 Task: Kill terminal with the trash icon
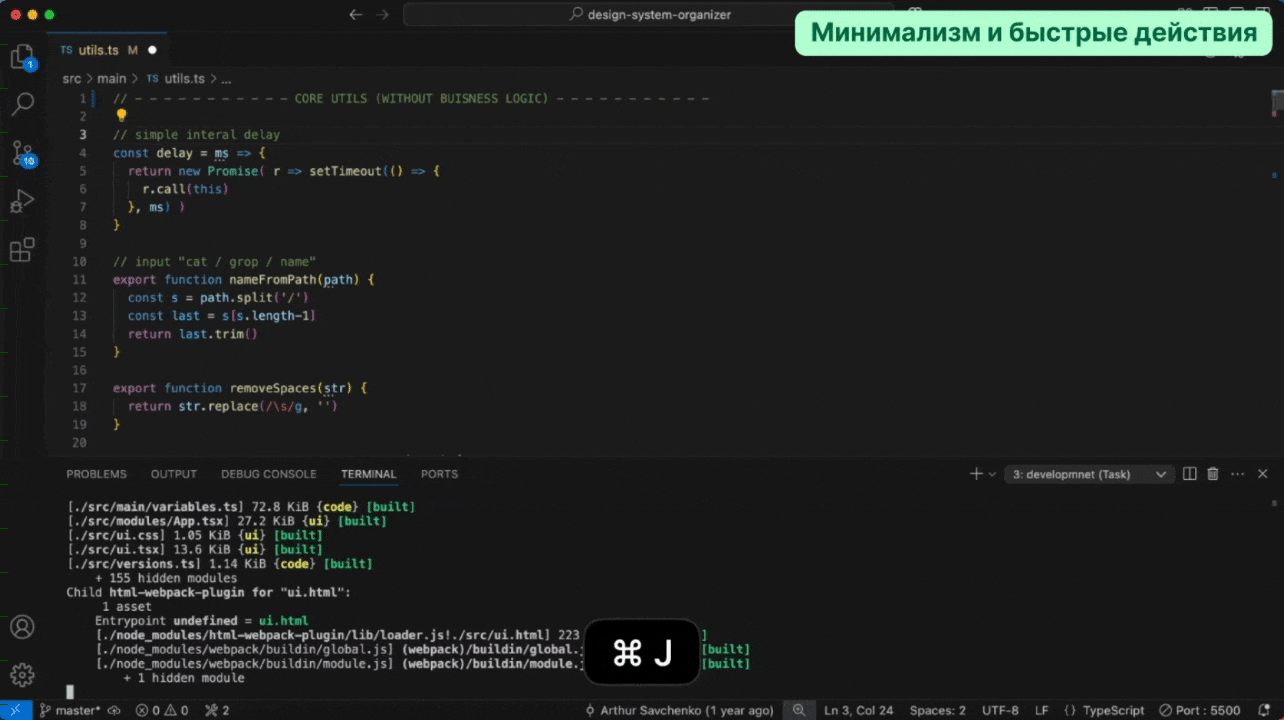pyautogui.click(x=1213, y=474)
